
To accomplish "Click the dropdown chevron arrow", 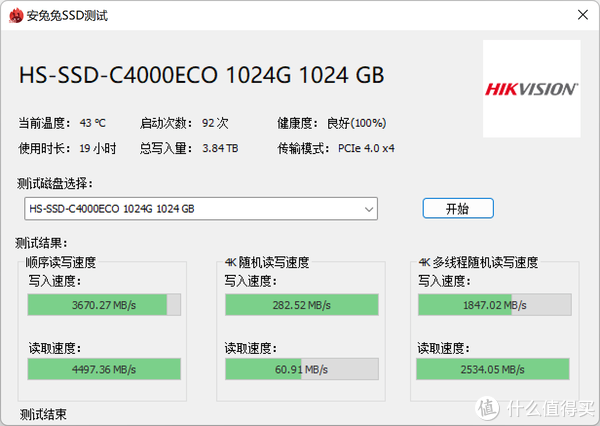I will (x=369, y=209).
